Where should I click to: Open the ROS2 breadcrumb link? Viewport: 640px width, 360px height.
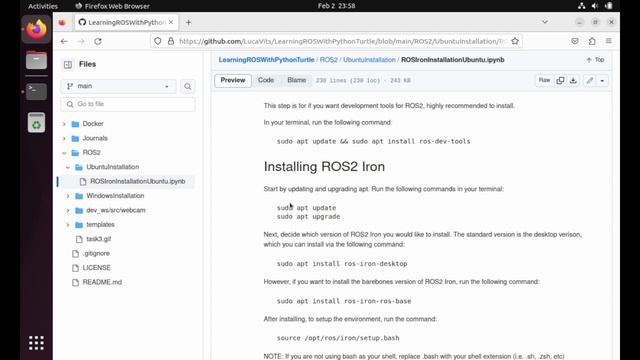tap(329, 60)
